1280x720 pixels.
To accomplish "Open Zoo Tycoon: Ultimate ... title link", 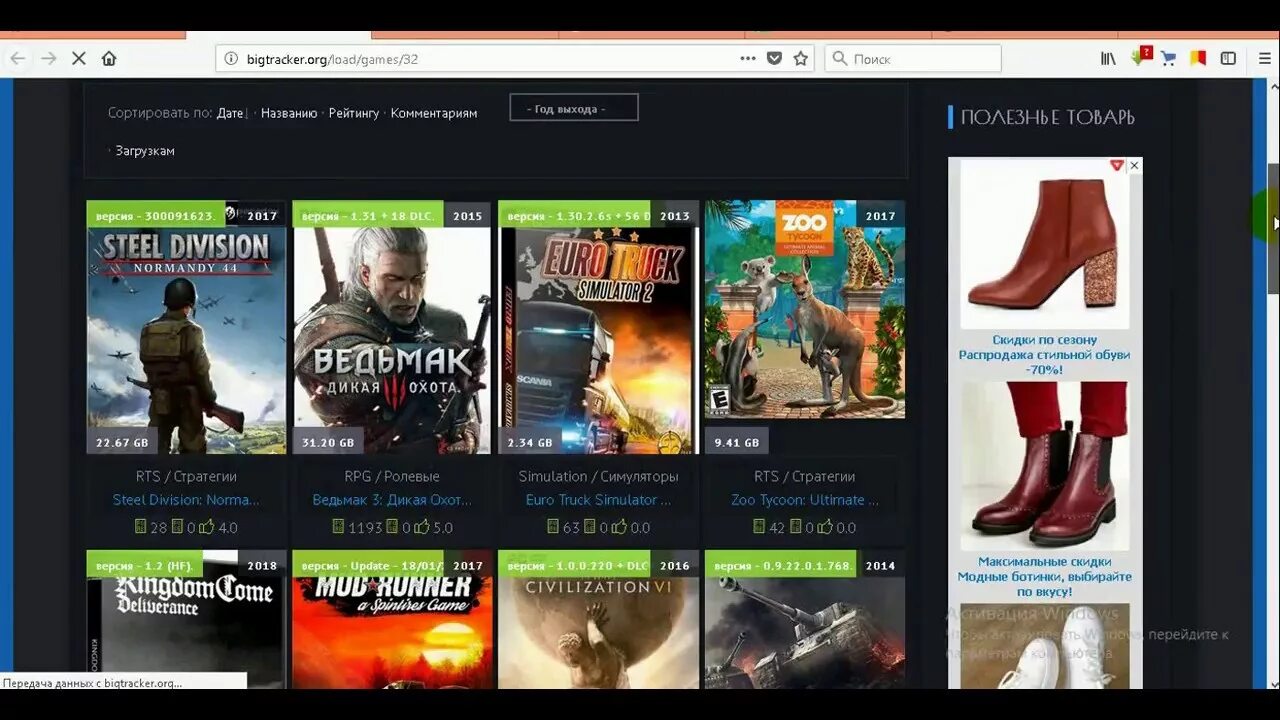I will [804, 500].
